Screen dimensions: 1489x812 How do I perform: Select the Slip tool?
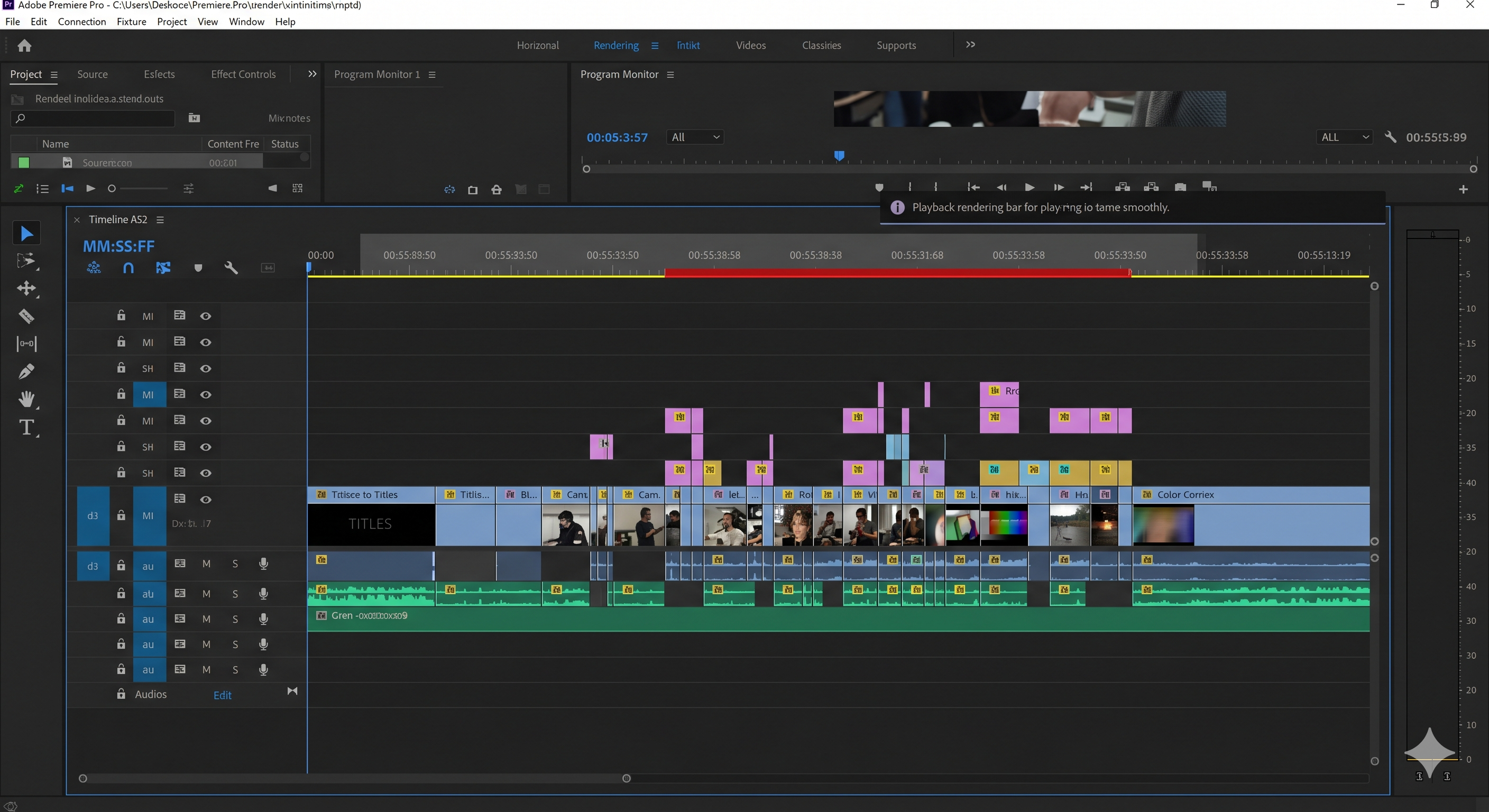26,343
